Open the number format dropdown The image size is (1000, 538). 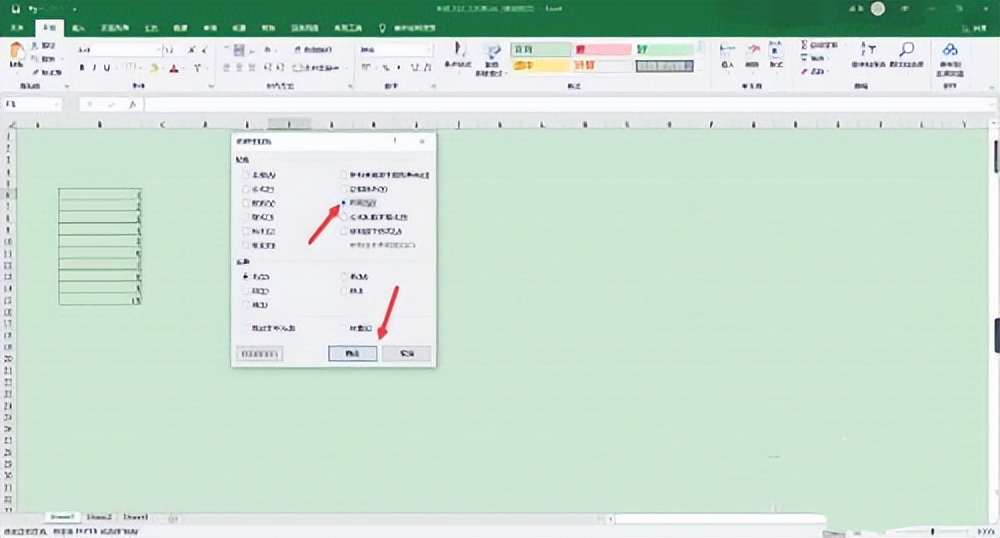[x=429, y=50]
